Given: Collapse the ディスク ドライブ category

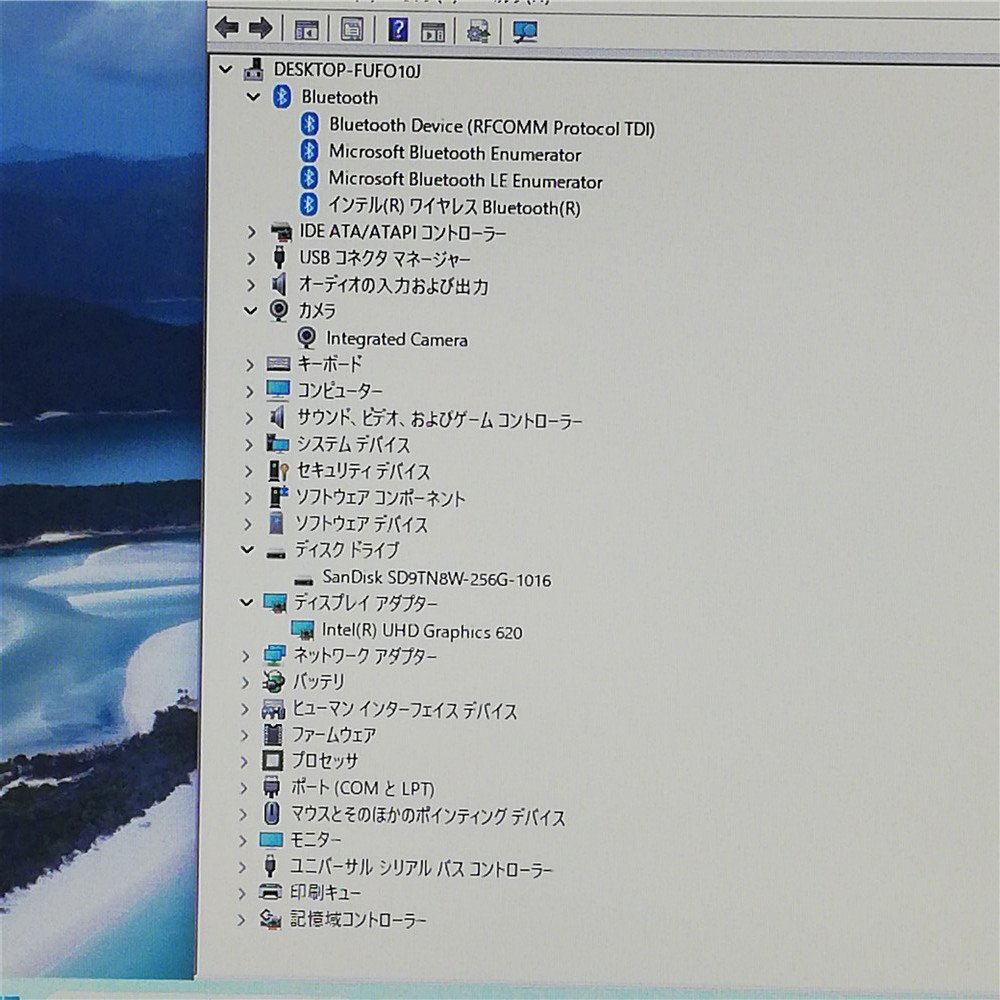Looking at the screenshot, I should click(x=247, y=549).
